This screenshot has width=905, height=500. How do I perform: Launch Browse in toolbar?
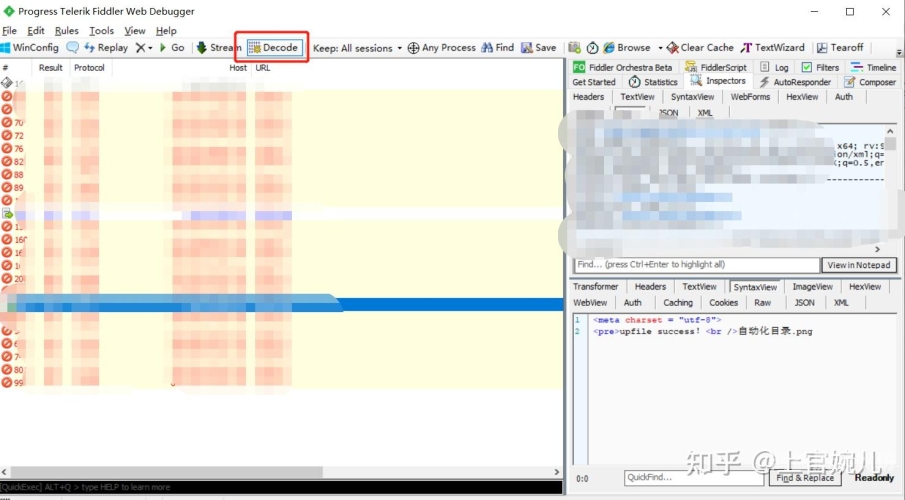point(627,47)
